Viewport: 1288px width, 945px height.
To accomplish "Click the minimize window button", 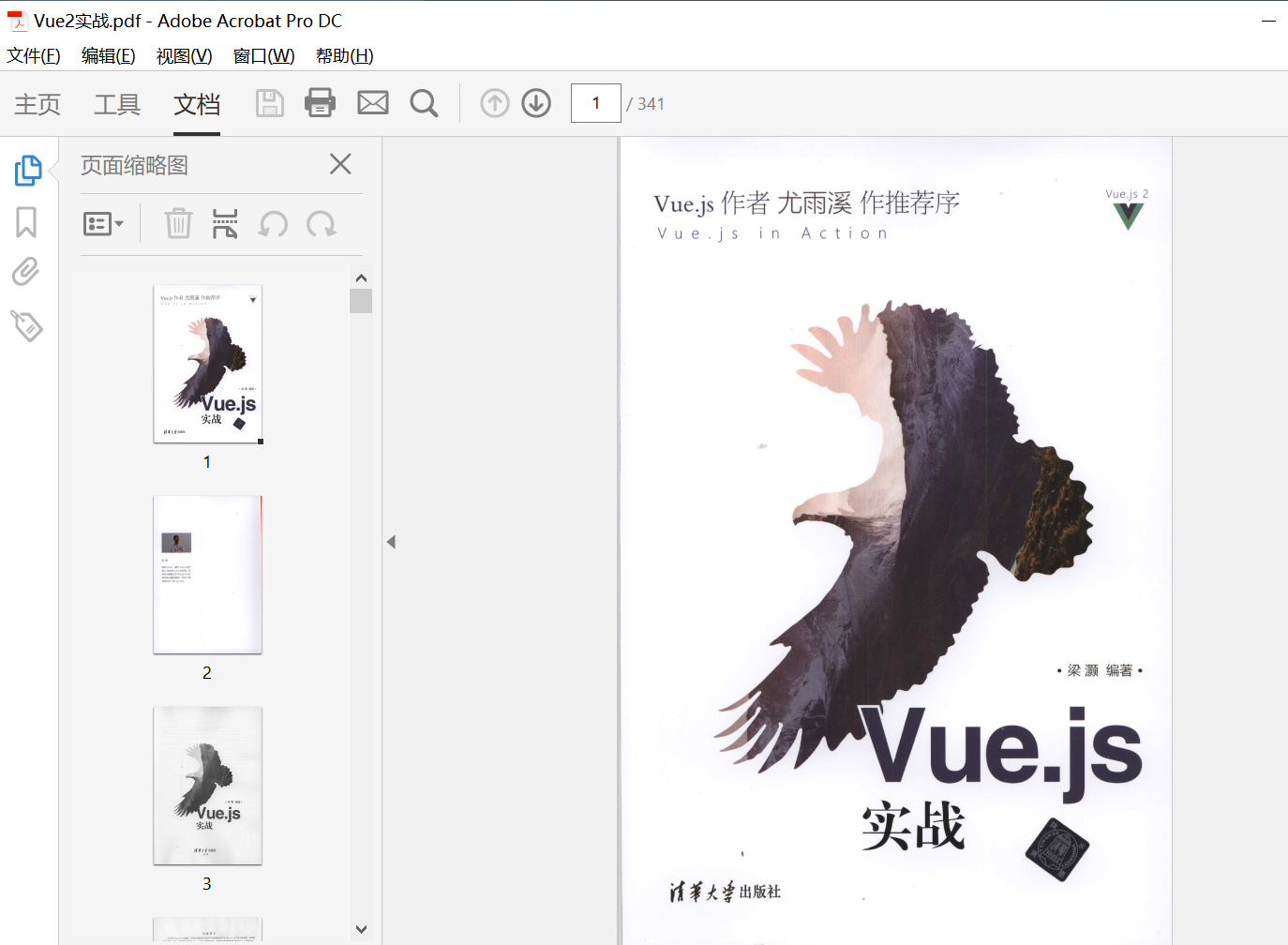I will [x=1268, y=21].
